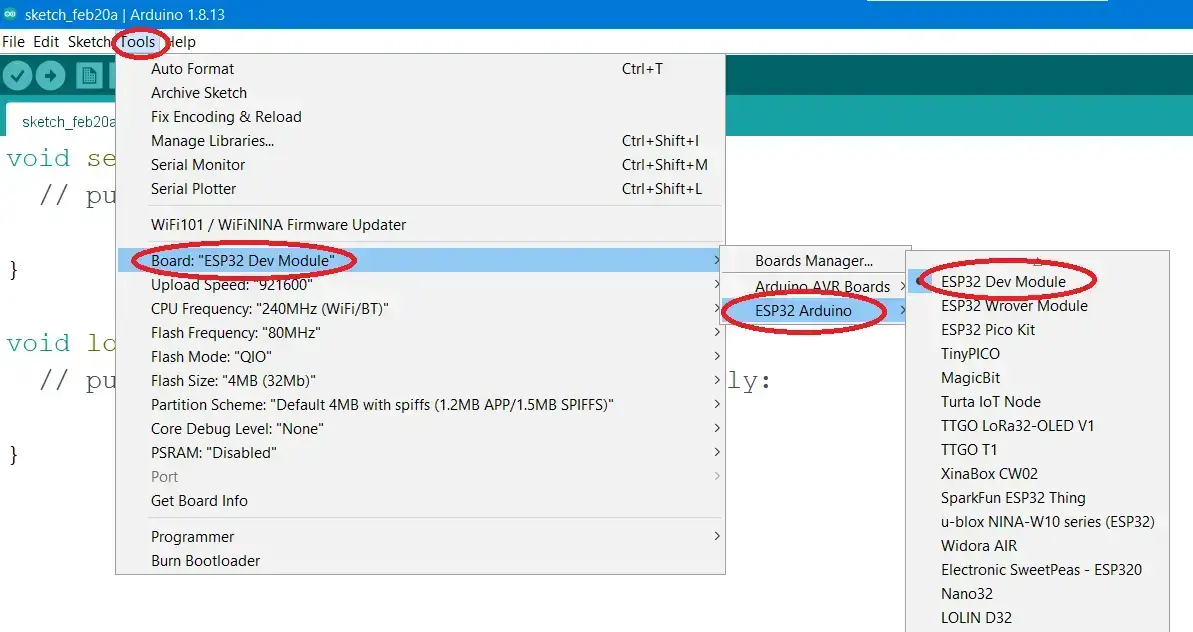Click the New sketch icon
1193x632 pixels.
point(90,76)
